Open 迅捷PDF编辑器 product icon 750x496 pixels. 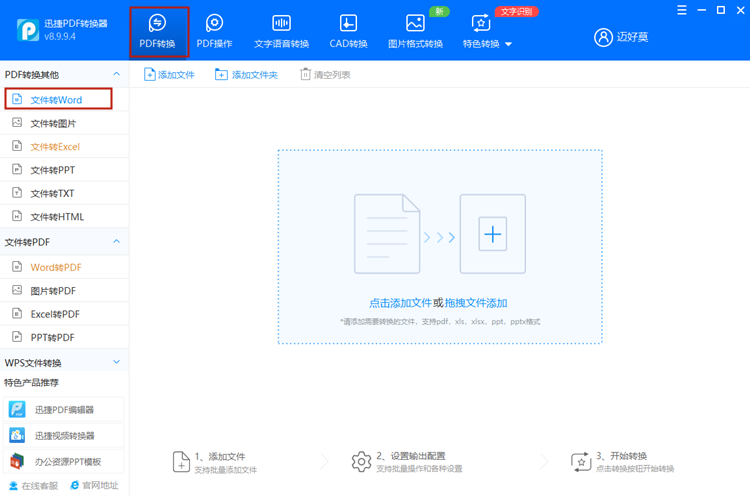pyautogui.click(x=17, y=409)
